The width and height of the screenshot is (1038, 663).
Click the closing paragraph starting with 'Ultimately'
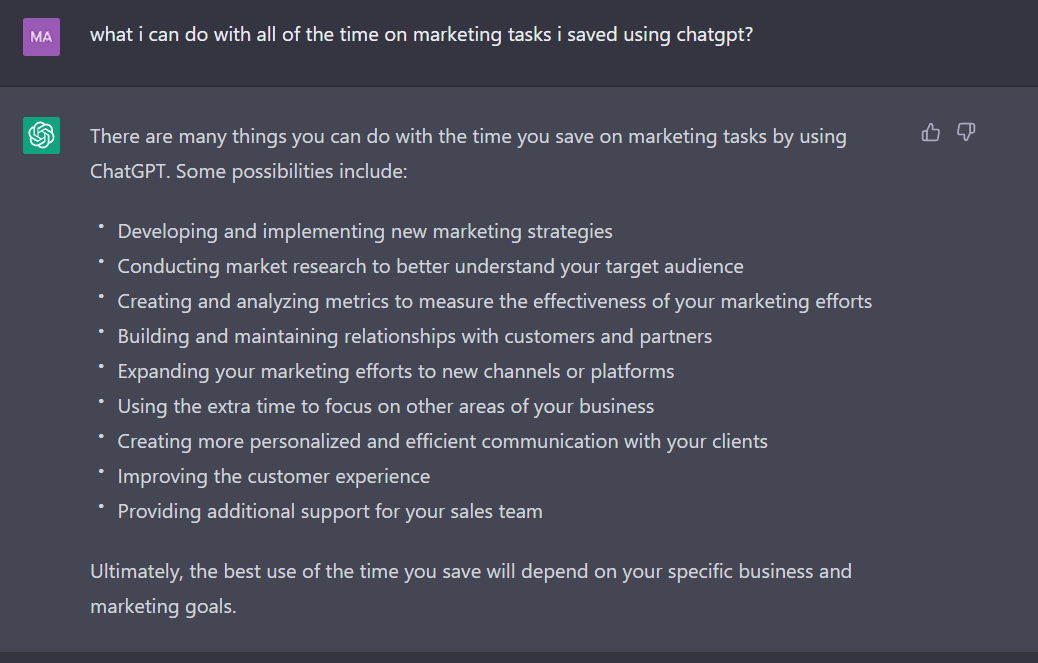point(471,589)
